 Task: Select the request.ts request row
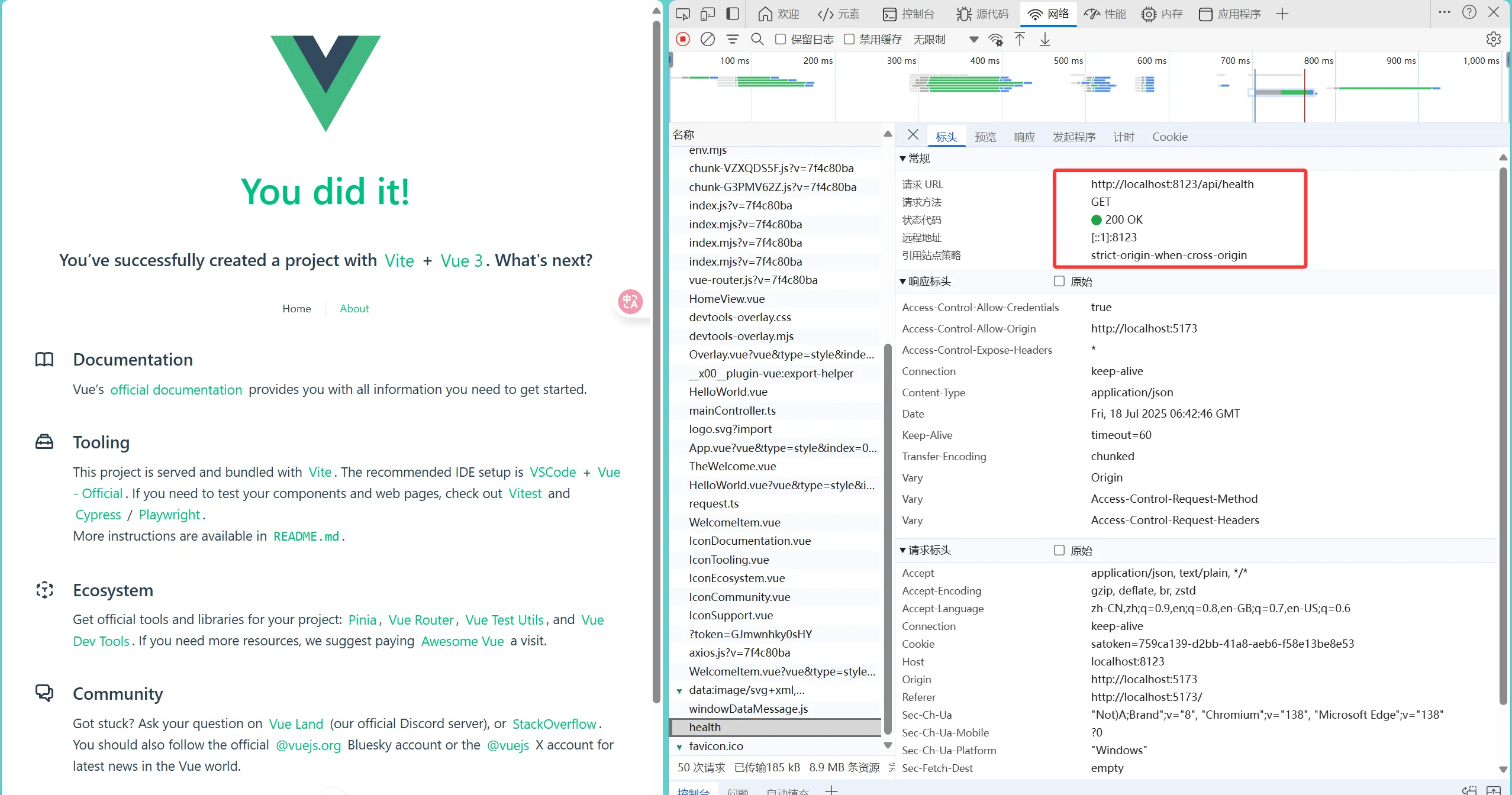(x=776, y=504)
